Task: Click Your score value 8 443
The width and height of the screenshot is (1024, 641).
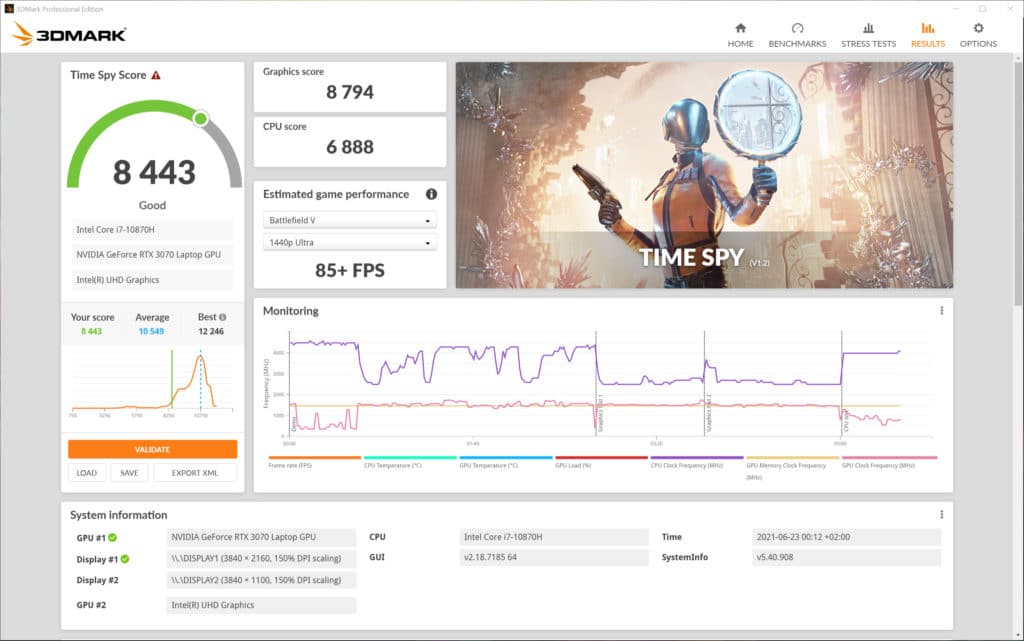Action: pos(91,331)
